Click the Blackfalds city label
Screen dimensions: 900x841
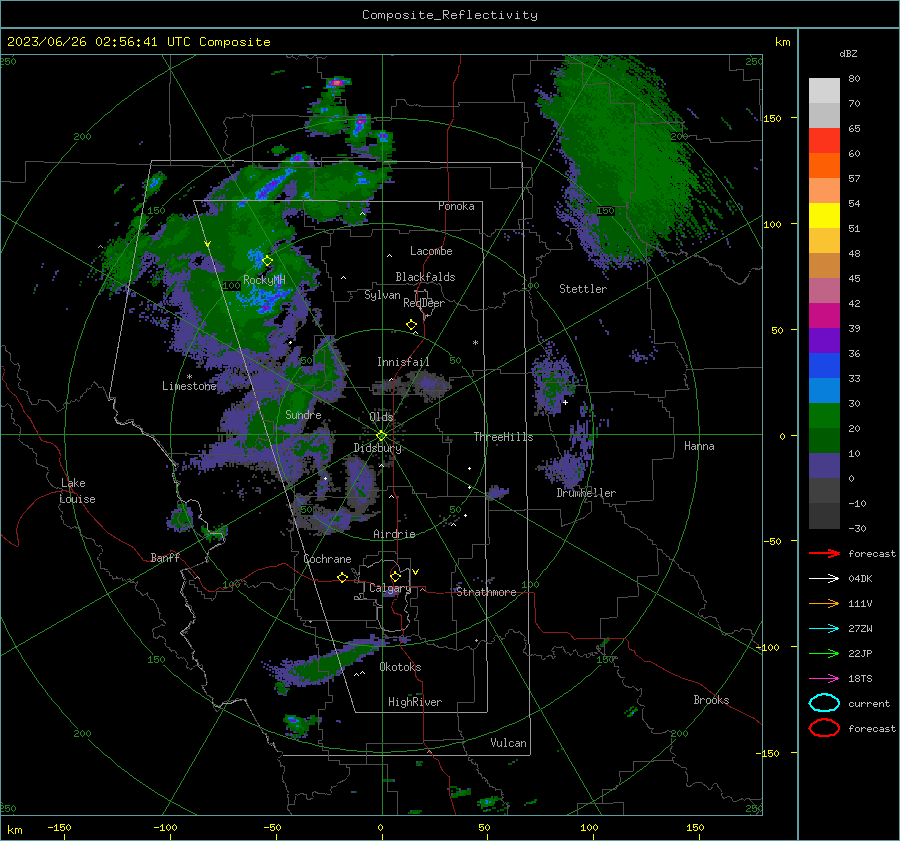tap(425, 277)
